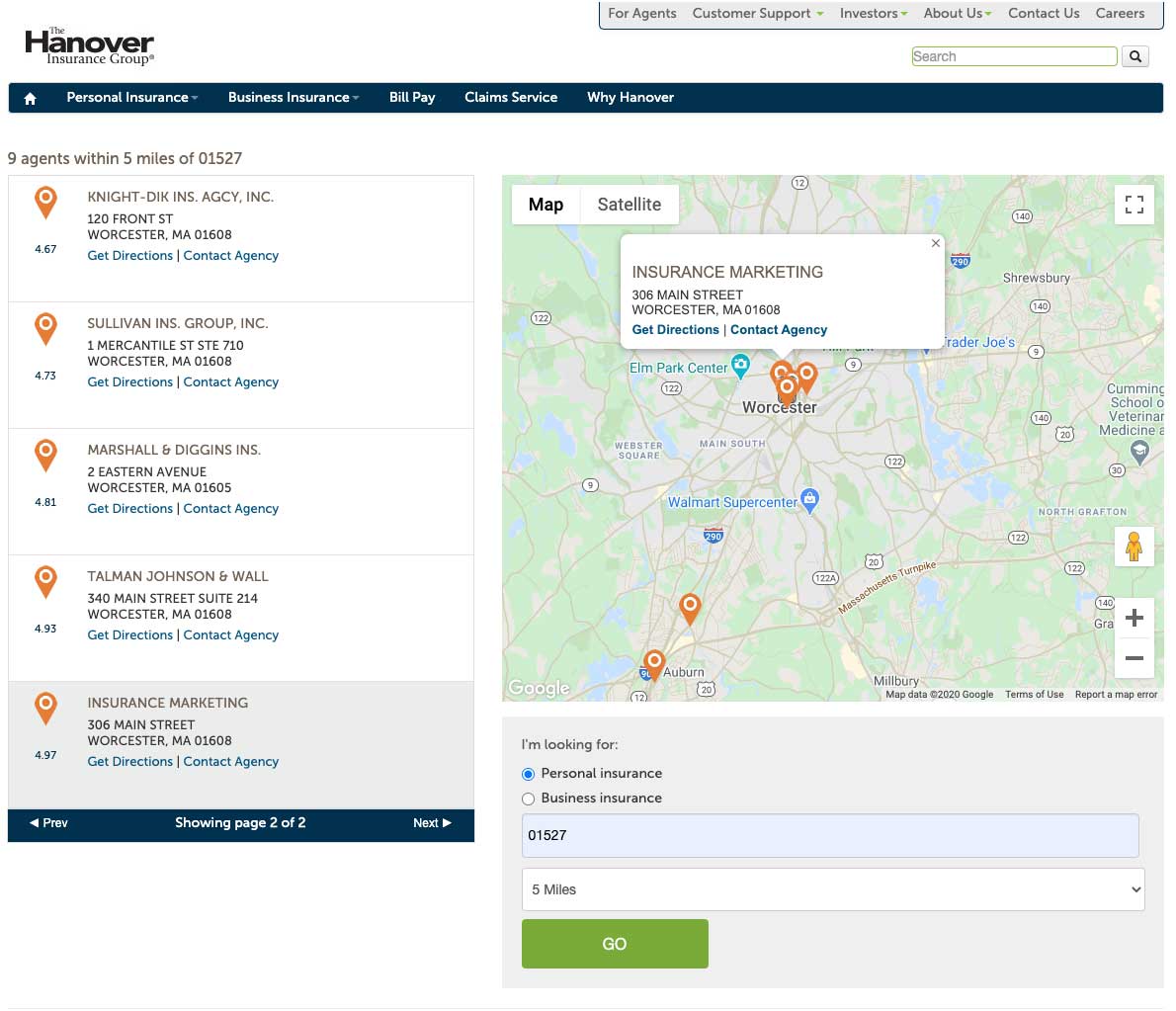Expand Business Insurance menu
The image size is (1176, 1011).
[294, 98]
